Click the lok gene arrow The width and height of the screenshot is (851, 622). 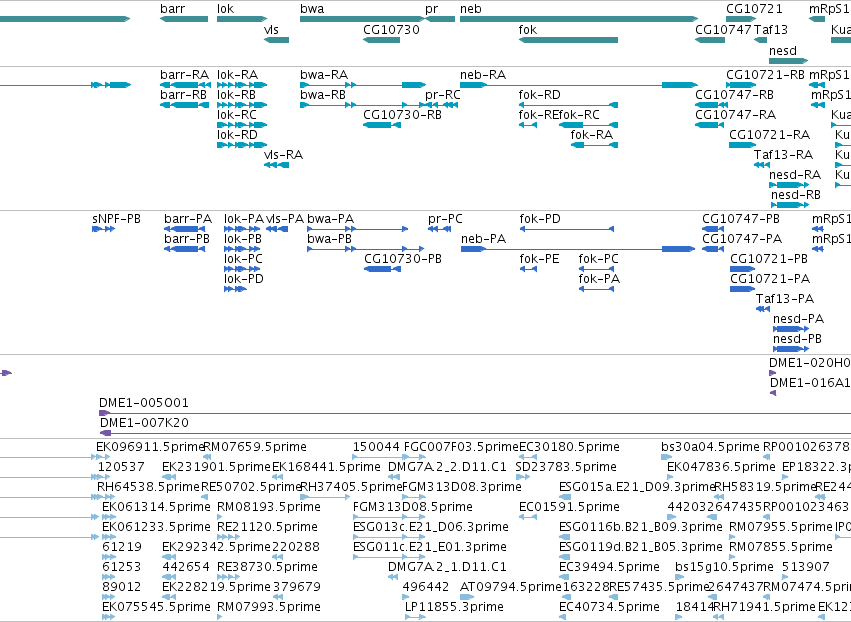click(x=242, y=19)
